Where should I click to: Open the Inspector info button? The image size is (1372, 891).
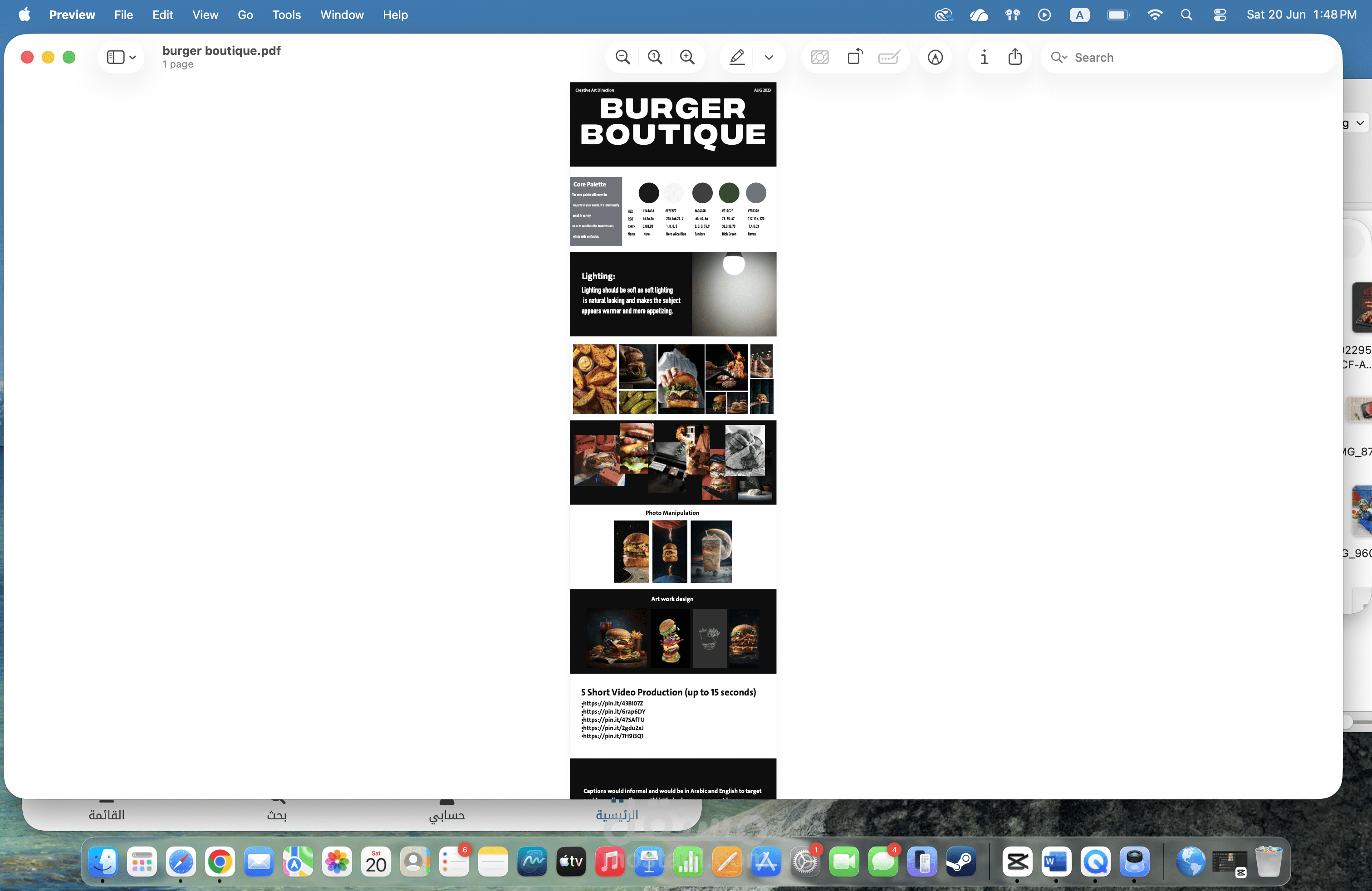(984, 57)
